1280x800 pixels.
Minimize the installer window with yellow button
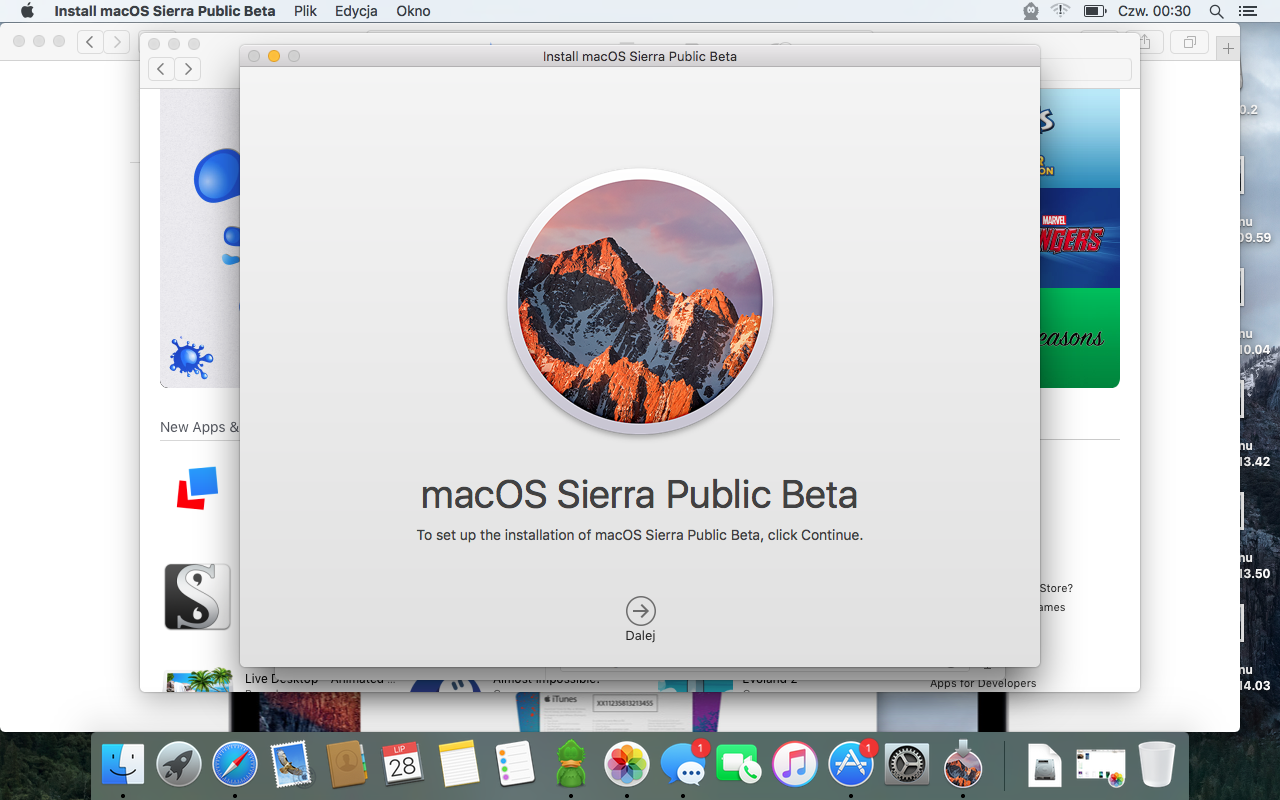(274, 56)
